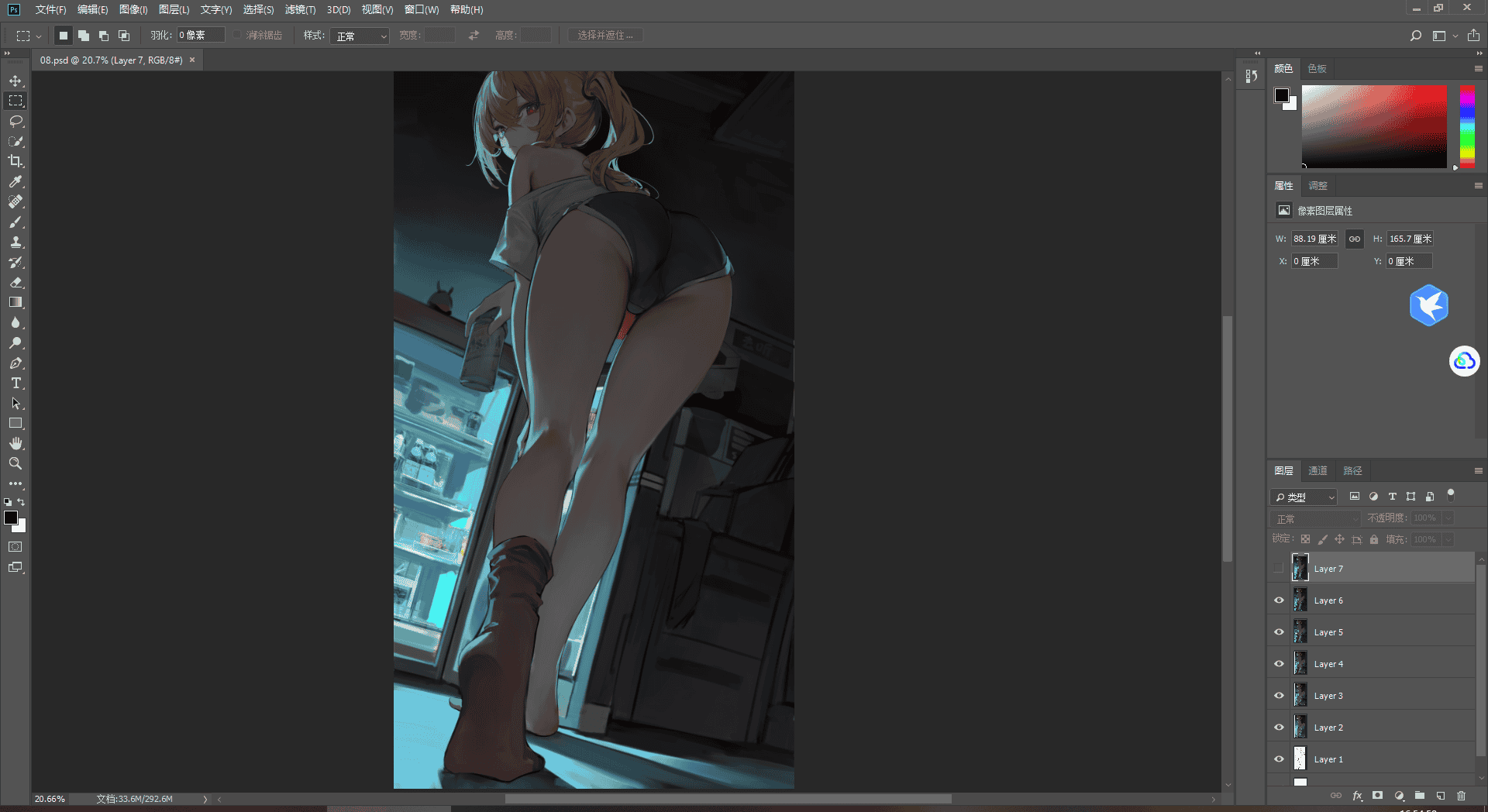Open the 样式 style dropdown
Image resolution: width=1488 pixels, height=812 pixels.
[360, 36]
